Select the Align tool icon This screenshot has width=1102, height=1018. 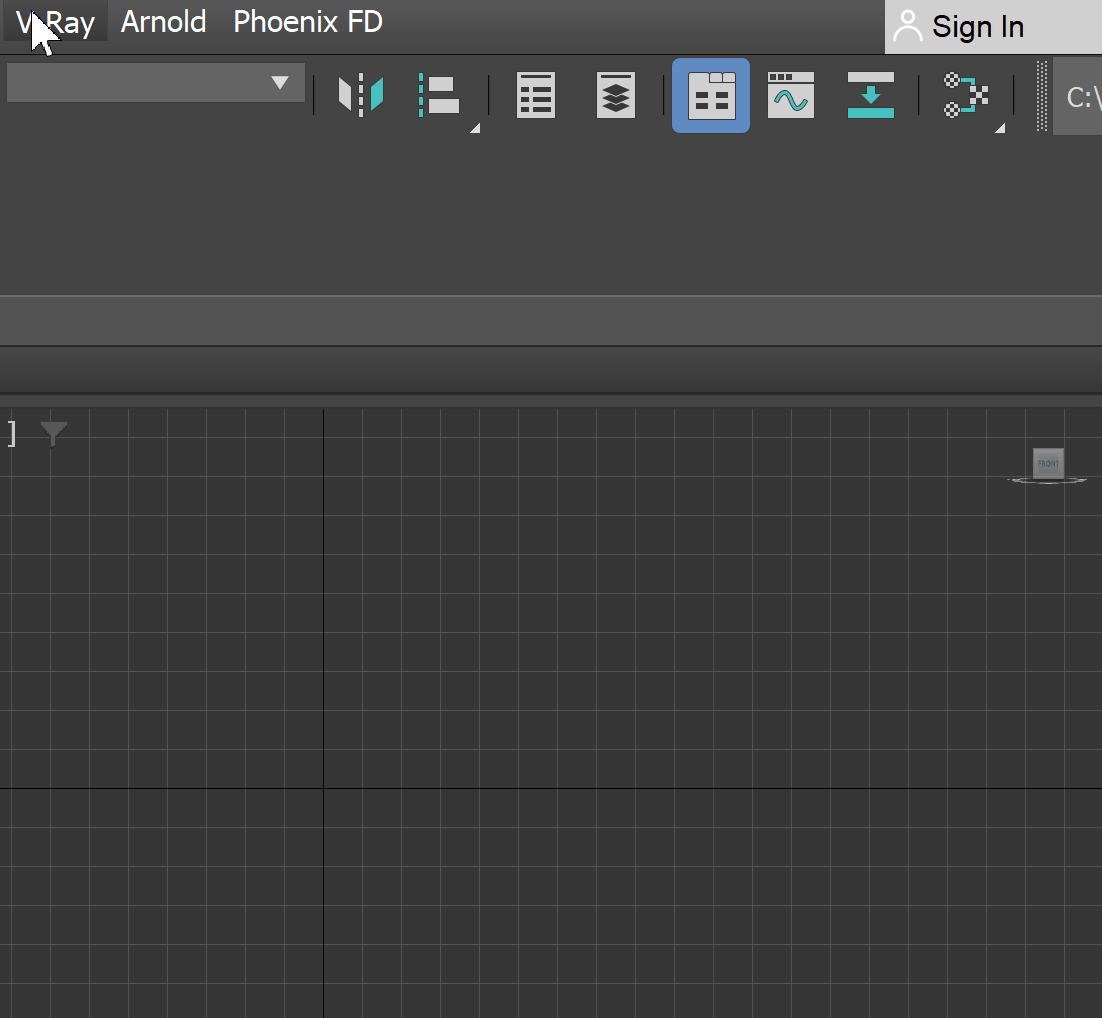(x=440, y=95)
